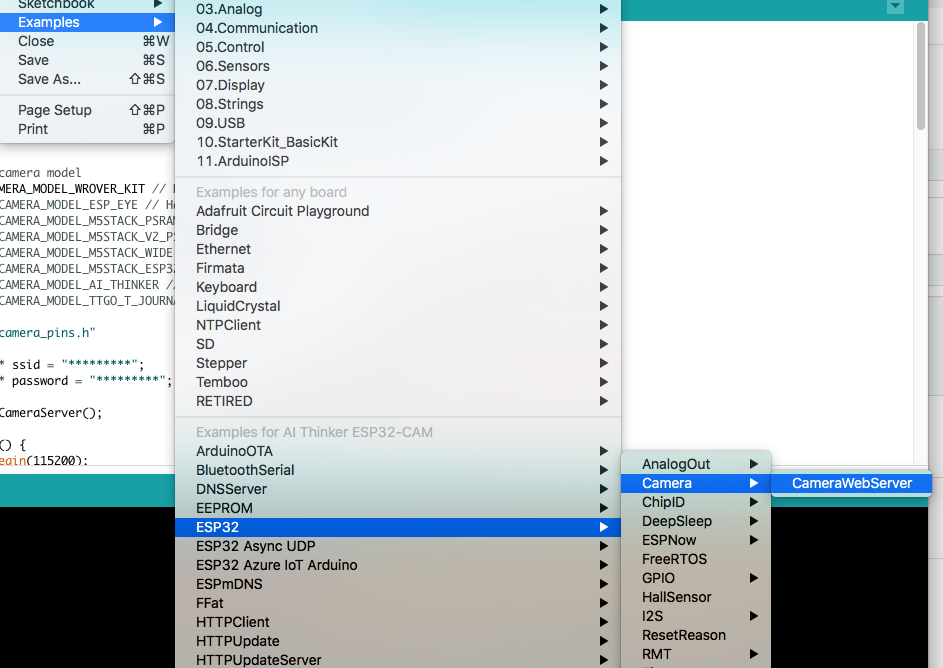Click CAMERA_MODEL_TTGO_T_JOURNAL line in code

(x=87, y=301)
